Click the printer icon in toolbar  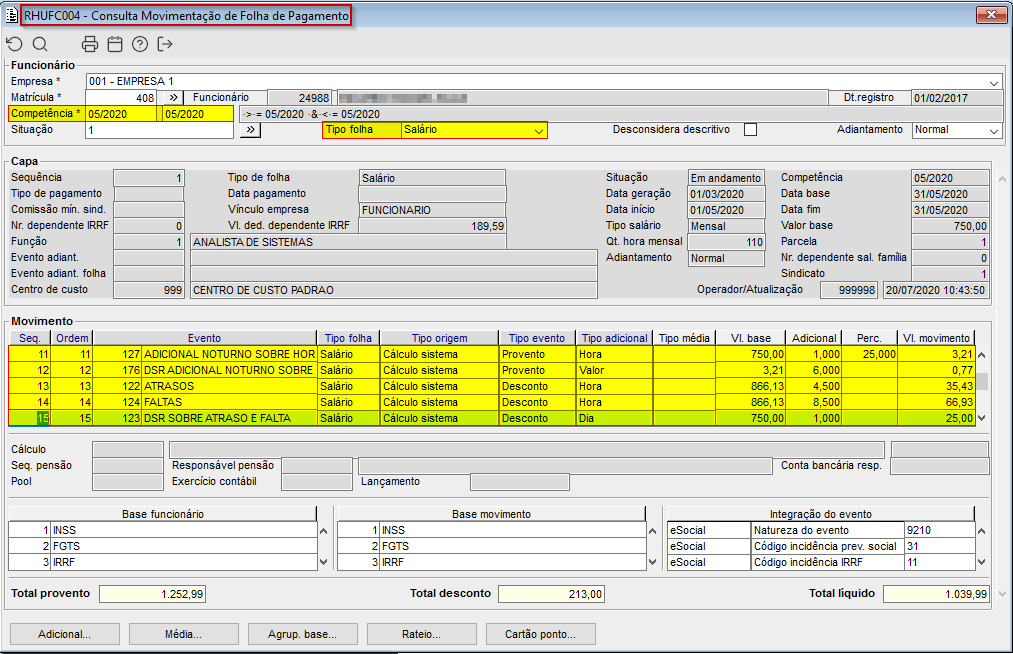pos(90,44)
